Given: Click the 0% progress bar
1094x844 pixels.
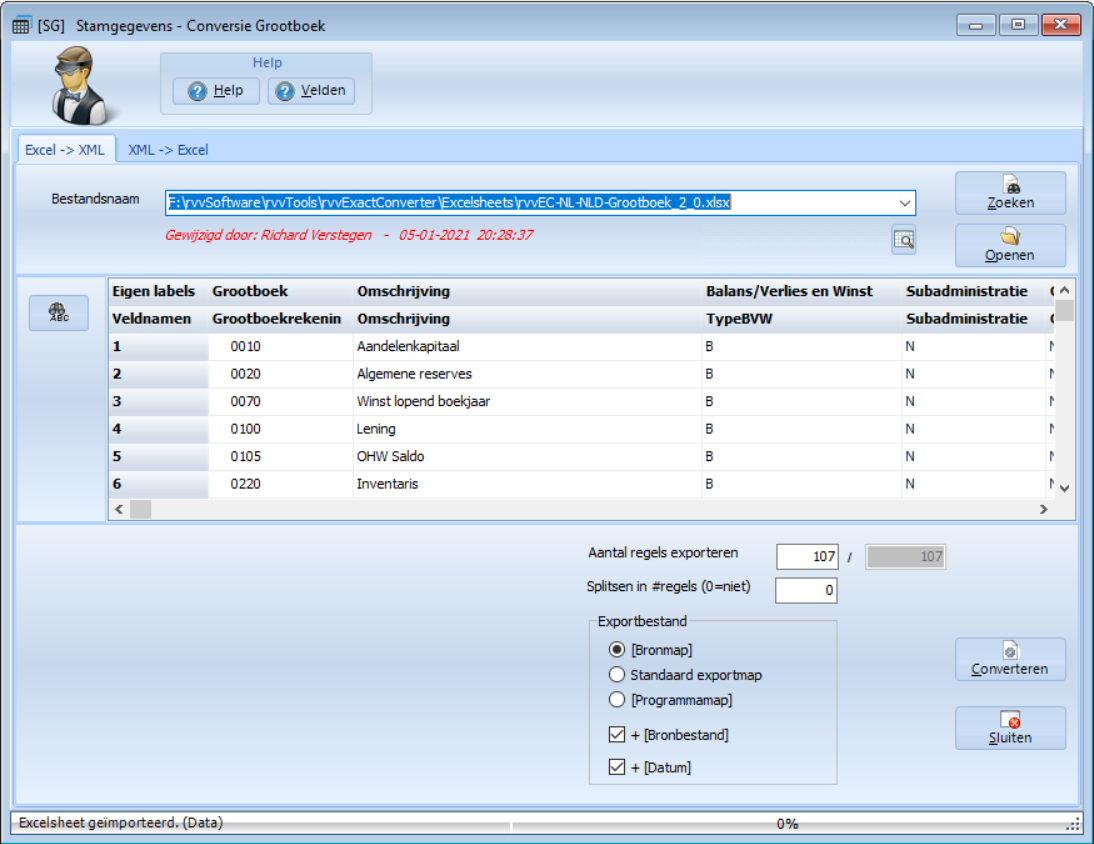Looking at the screenshot, I should point(787,824).
